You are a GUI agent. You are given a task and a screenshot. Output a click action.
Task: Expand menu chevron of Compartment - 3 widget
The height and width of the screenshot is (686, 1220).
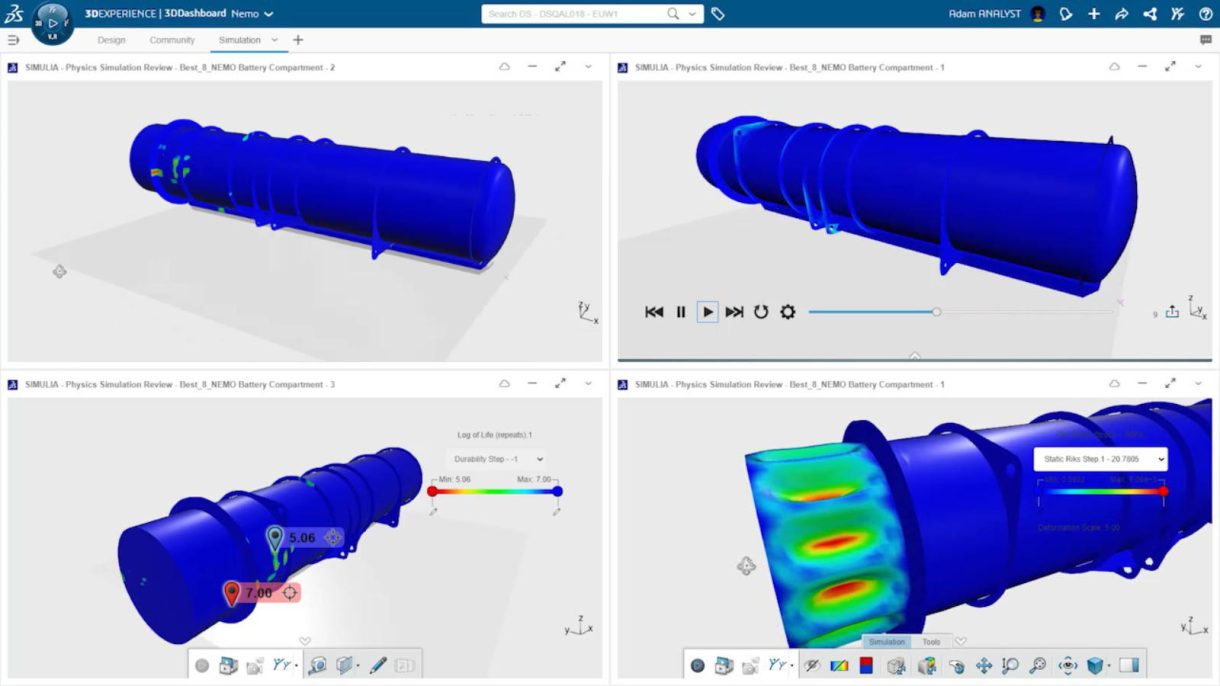588,384
